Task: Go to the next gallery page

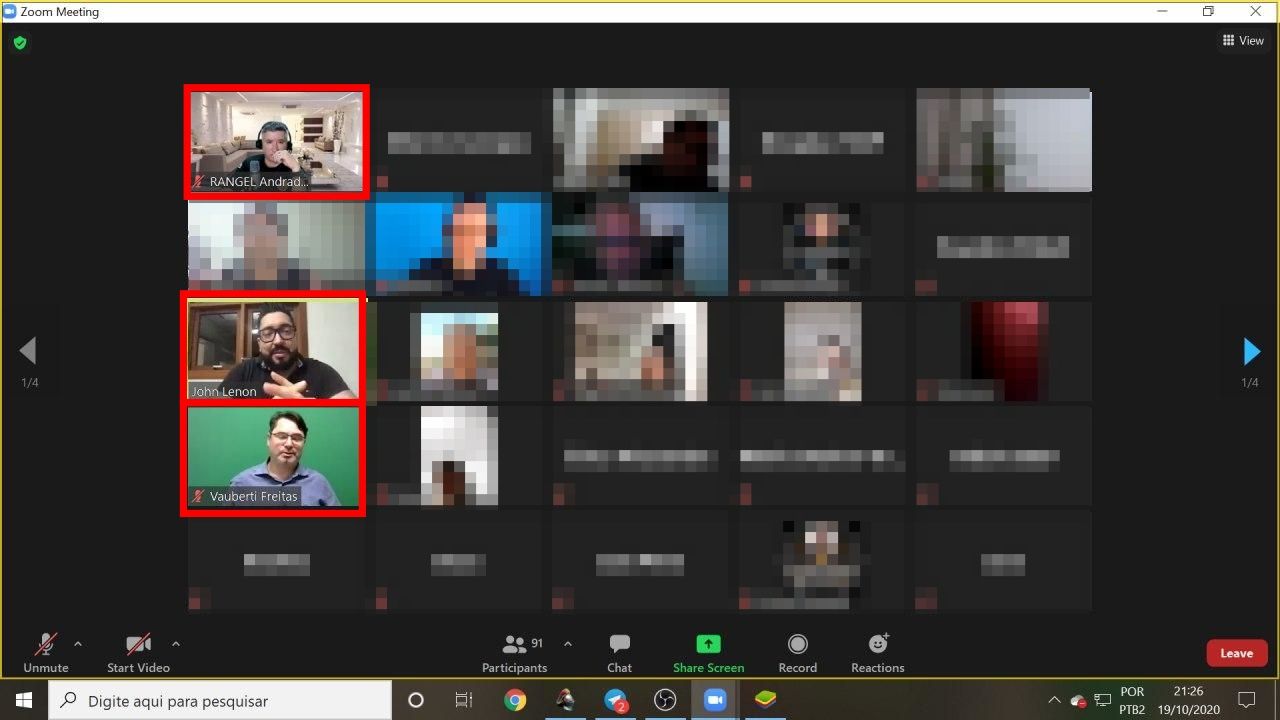Action: coord(1251,351)
